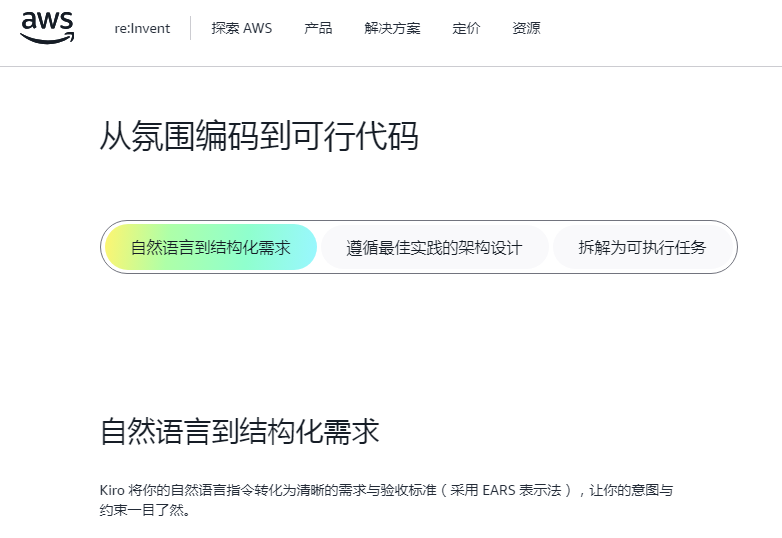Select the 自然语言到结构化需求 tab
The height and width of the screenshot is (538, 782).
210,247
